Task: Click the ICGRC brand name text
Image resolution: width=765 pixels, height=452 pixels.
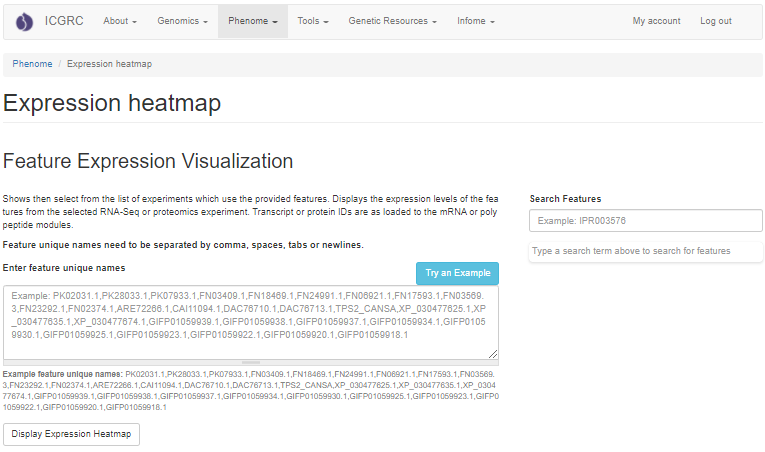Action: pyautogui.click(x=63, y=21)
